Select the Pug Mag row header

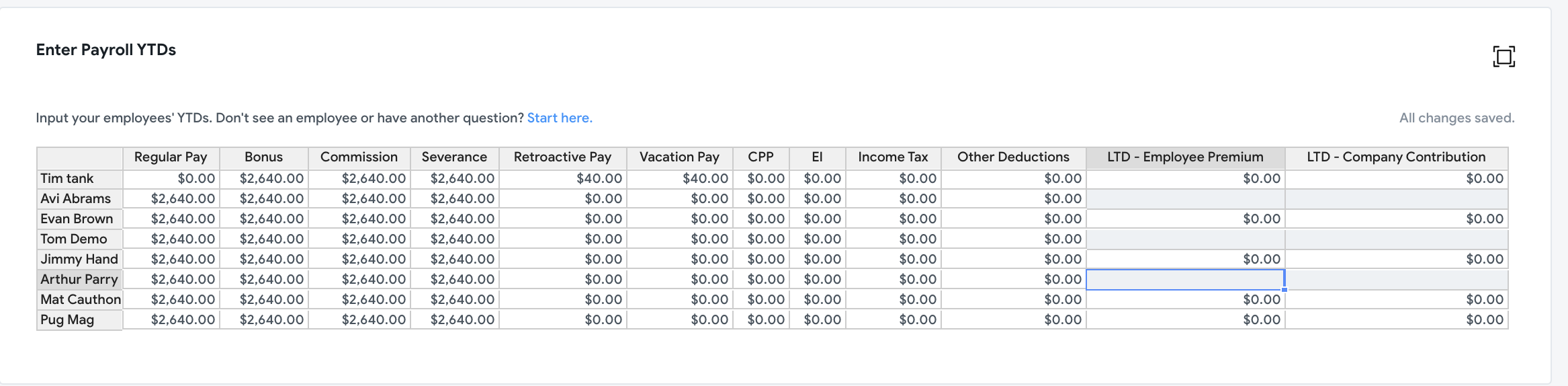(79, 319)
